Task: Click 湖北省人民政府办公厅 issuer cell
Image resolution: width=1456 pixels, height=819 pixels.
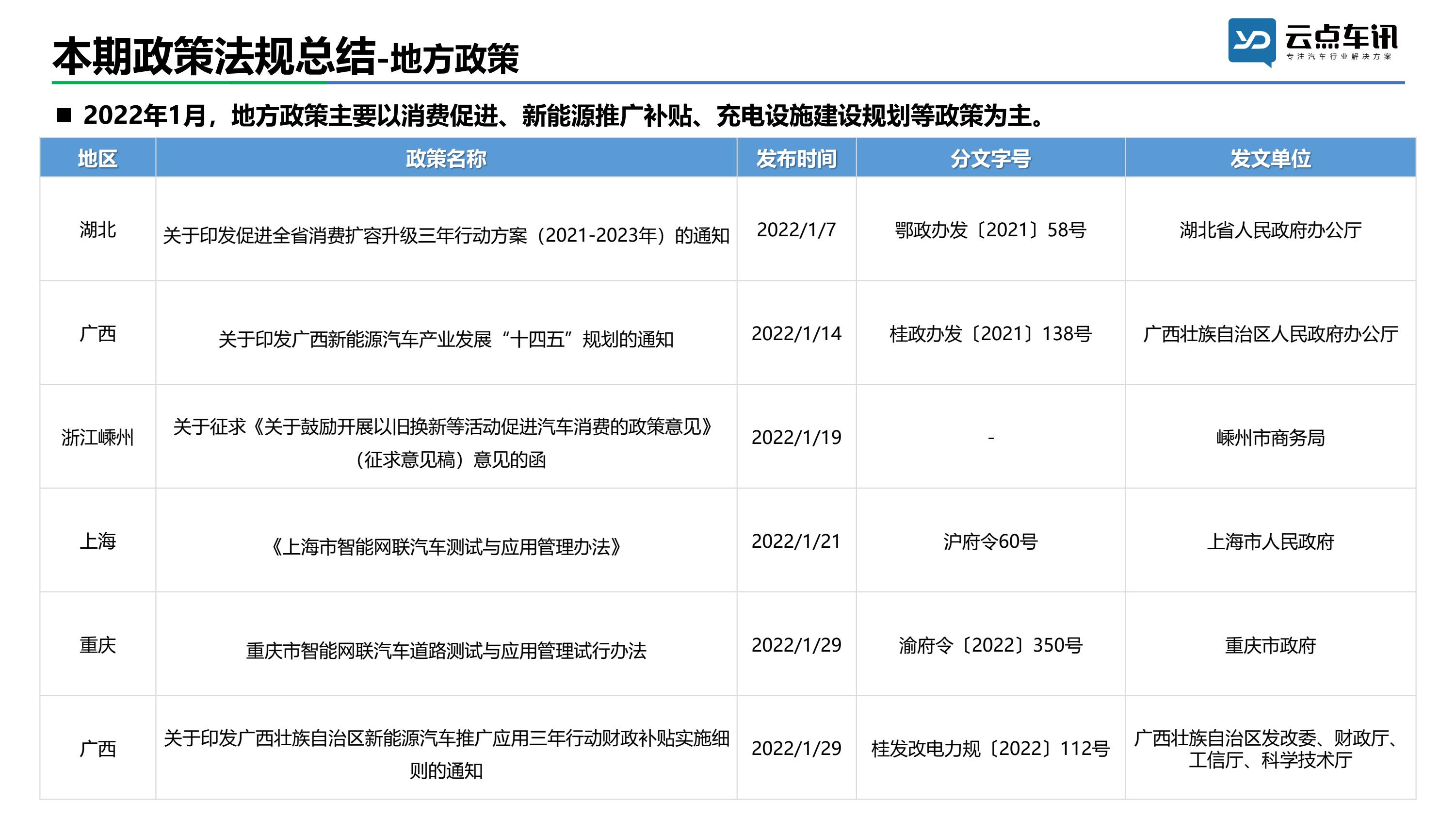Action: tap(1270, 229)
